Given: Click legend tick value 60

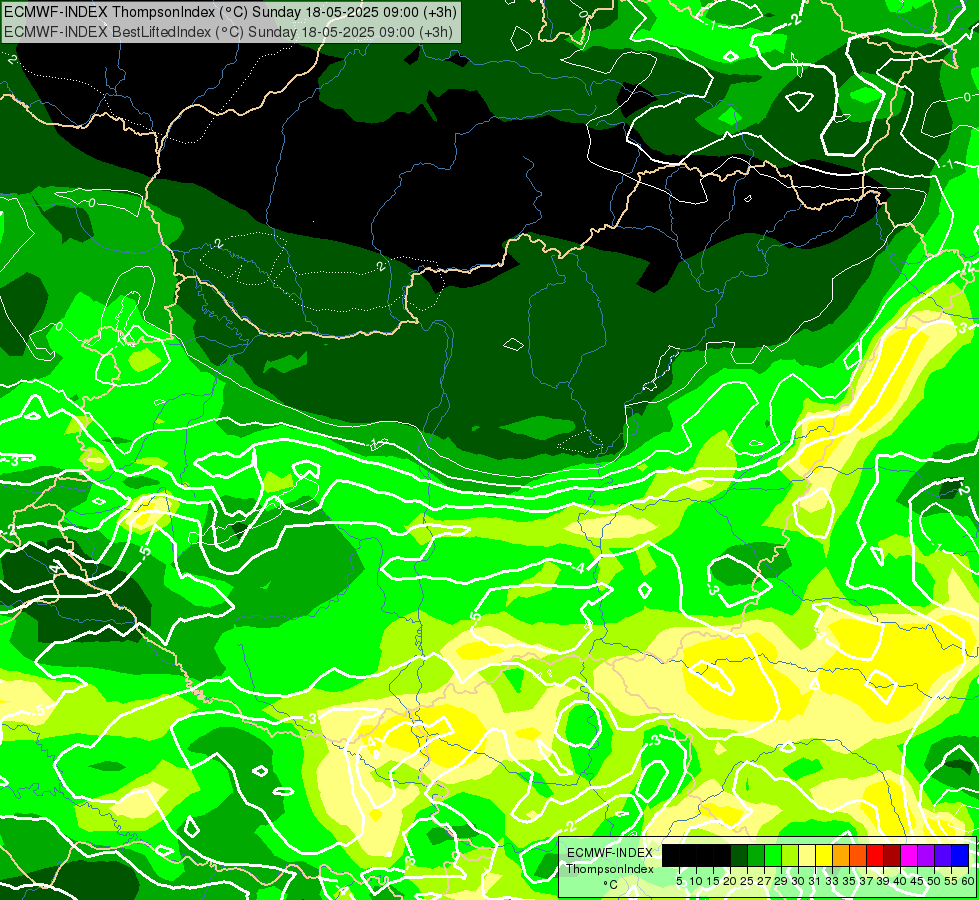Looking at the screenshot, I should pyautogui.click(x=968, y=881).
